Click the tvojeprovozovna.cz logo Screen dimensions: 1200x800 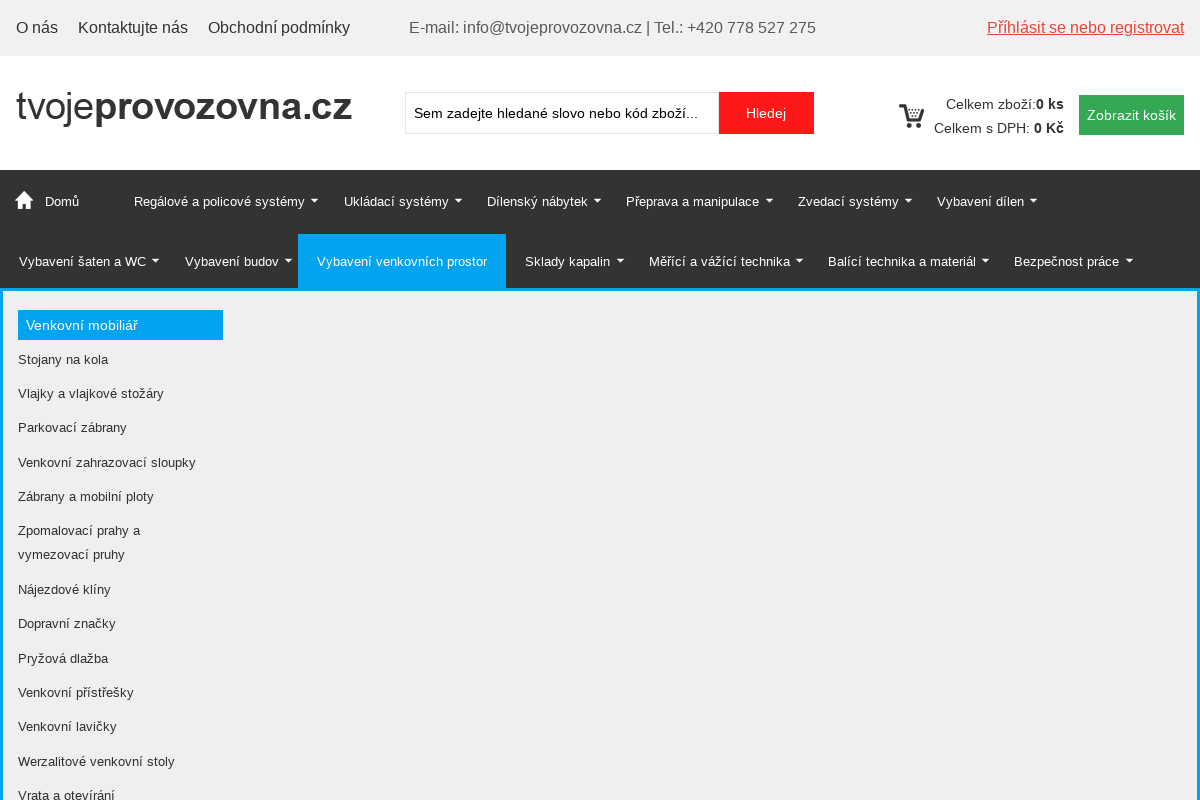184,105
